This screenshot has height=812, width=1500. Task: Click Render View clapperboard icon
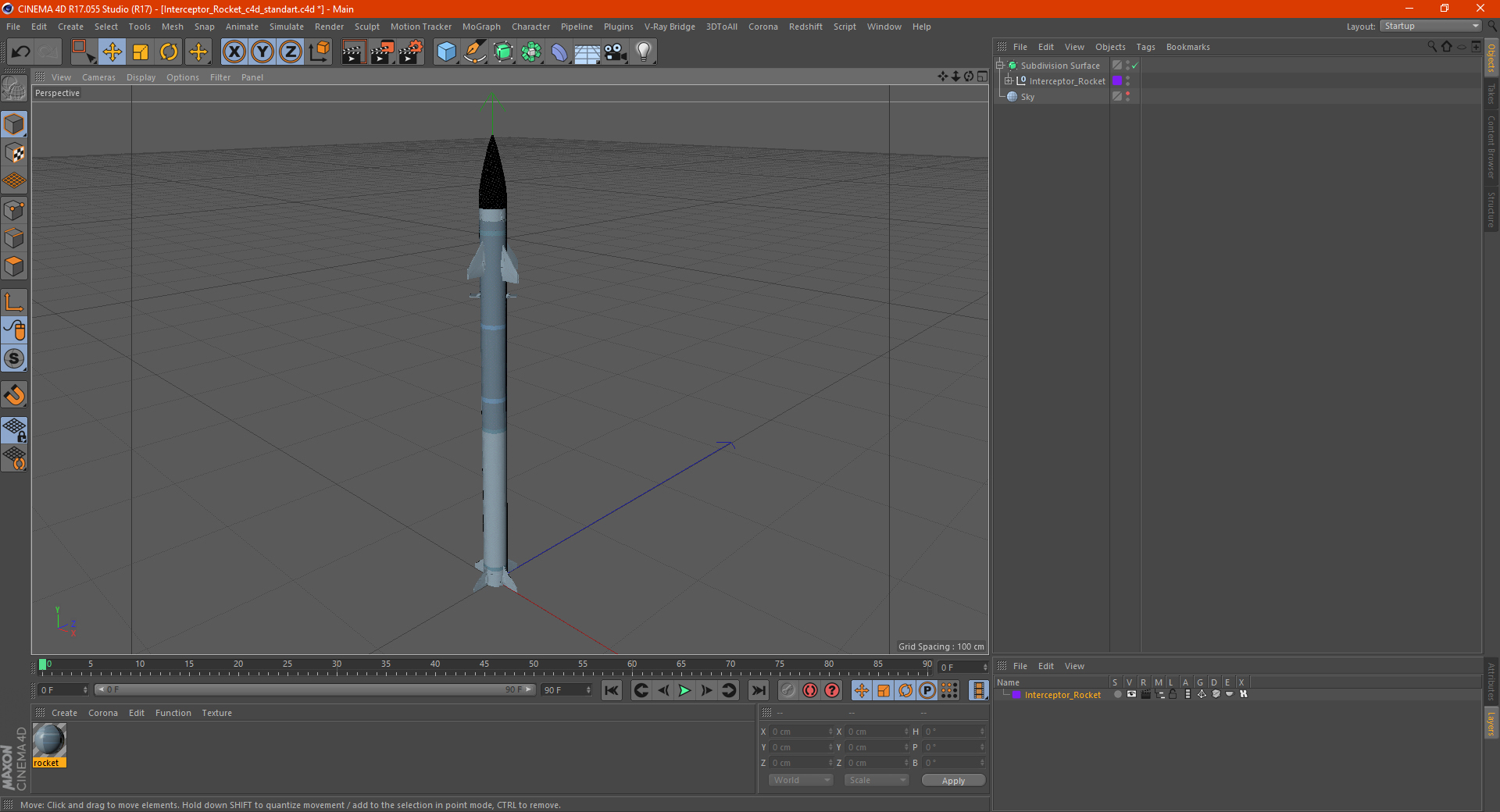click(x=353, y=52)
